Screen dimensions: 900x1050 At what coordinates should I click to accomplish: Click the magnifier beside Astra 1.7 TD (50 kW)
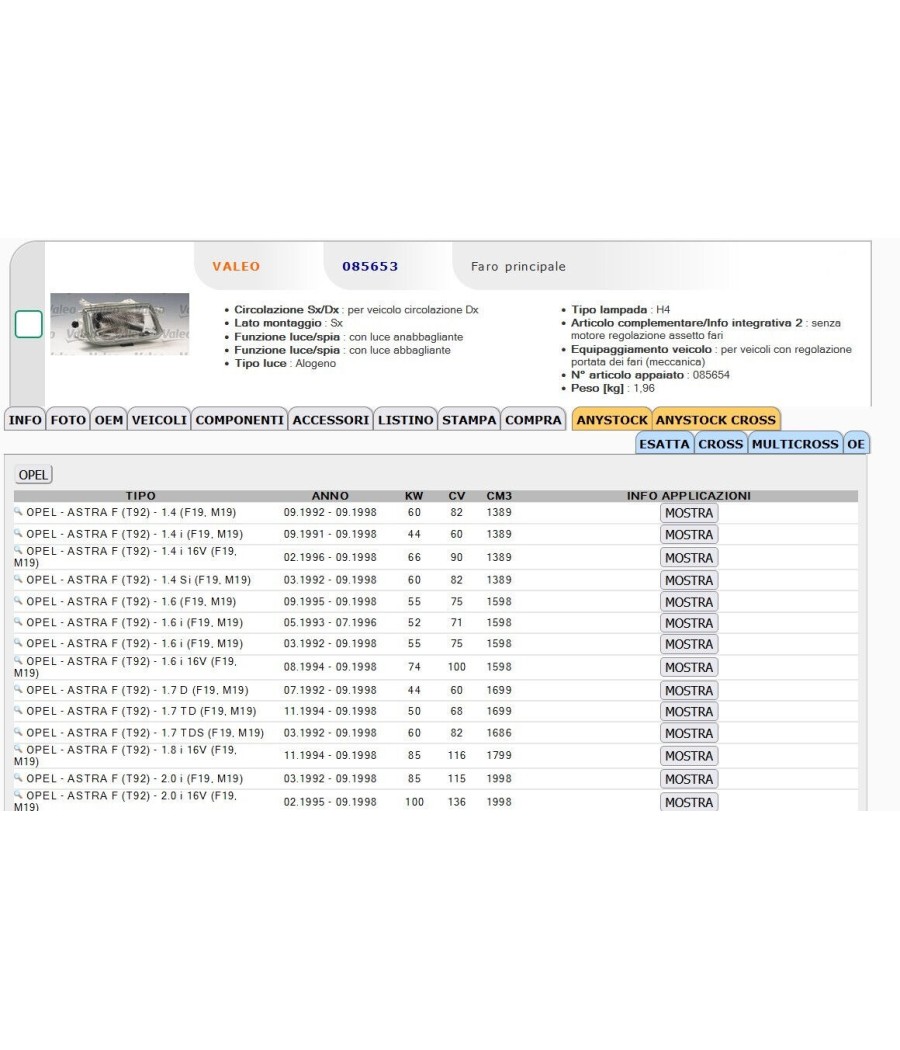point(18,710)
